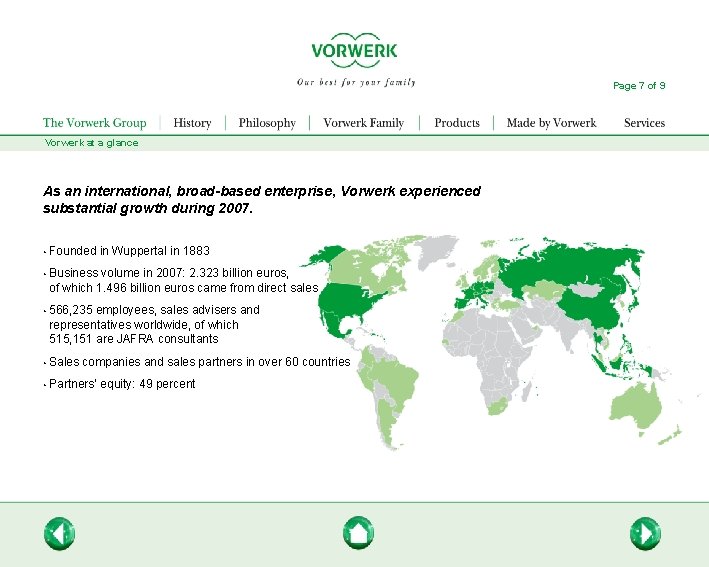
Task: Open The Vorwerk Group section
Action: 95,123
